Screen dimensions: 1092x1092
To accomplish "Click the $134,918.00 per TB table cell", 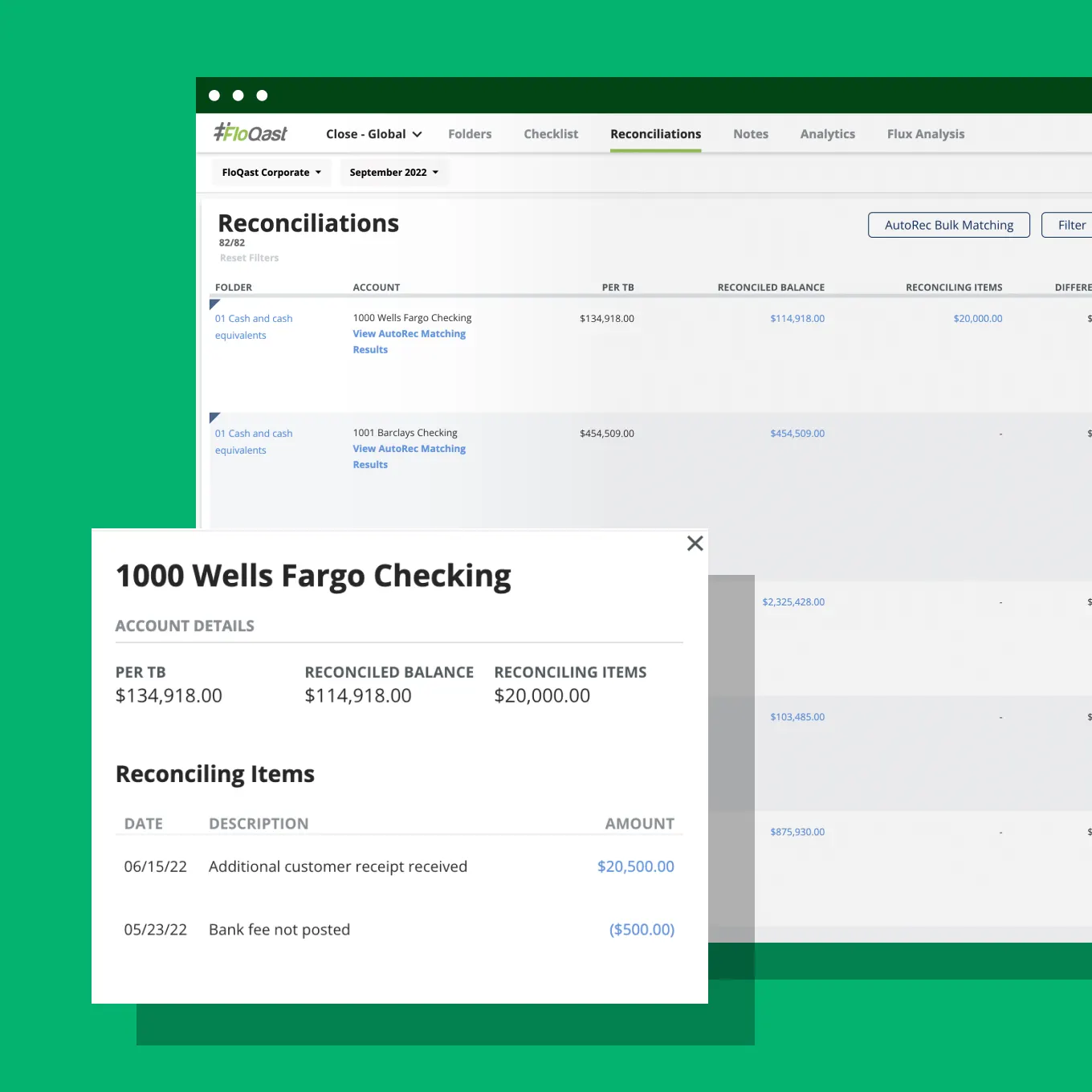I will pyautogui.click(x=607, y=319).
